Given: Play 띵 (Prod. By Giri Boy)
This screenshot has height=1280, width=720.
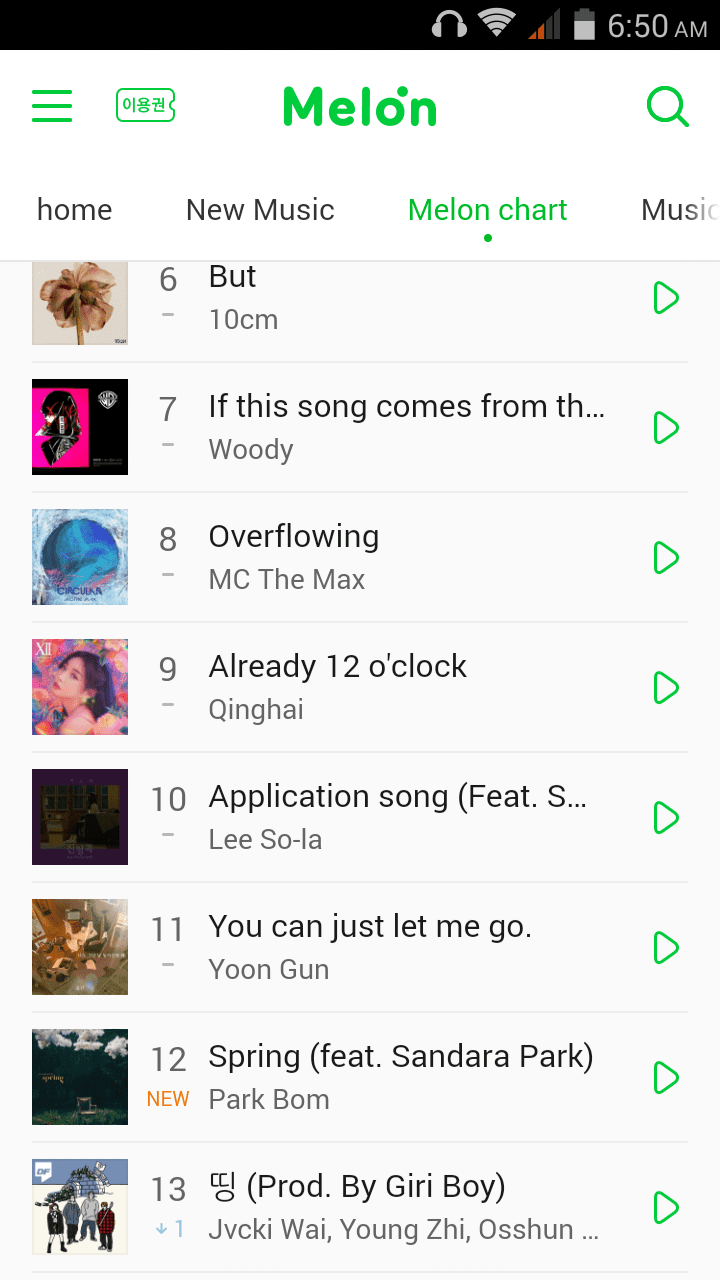Looking at the screenshot, I should pos(666,1208).
